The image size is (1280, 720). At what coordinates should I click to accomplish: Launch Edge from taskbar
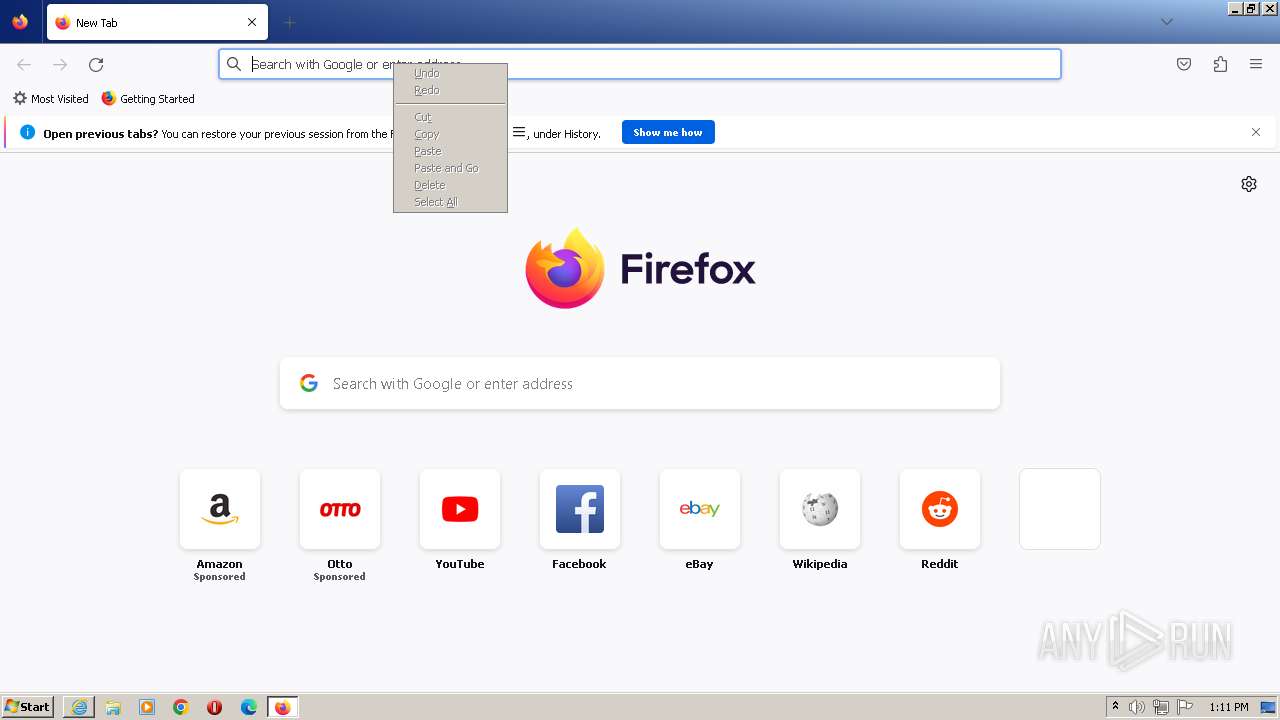[249, 707]
